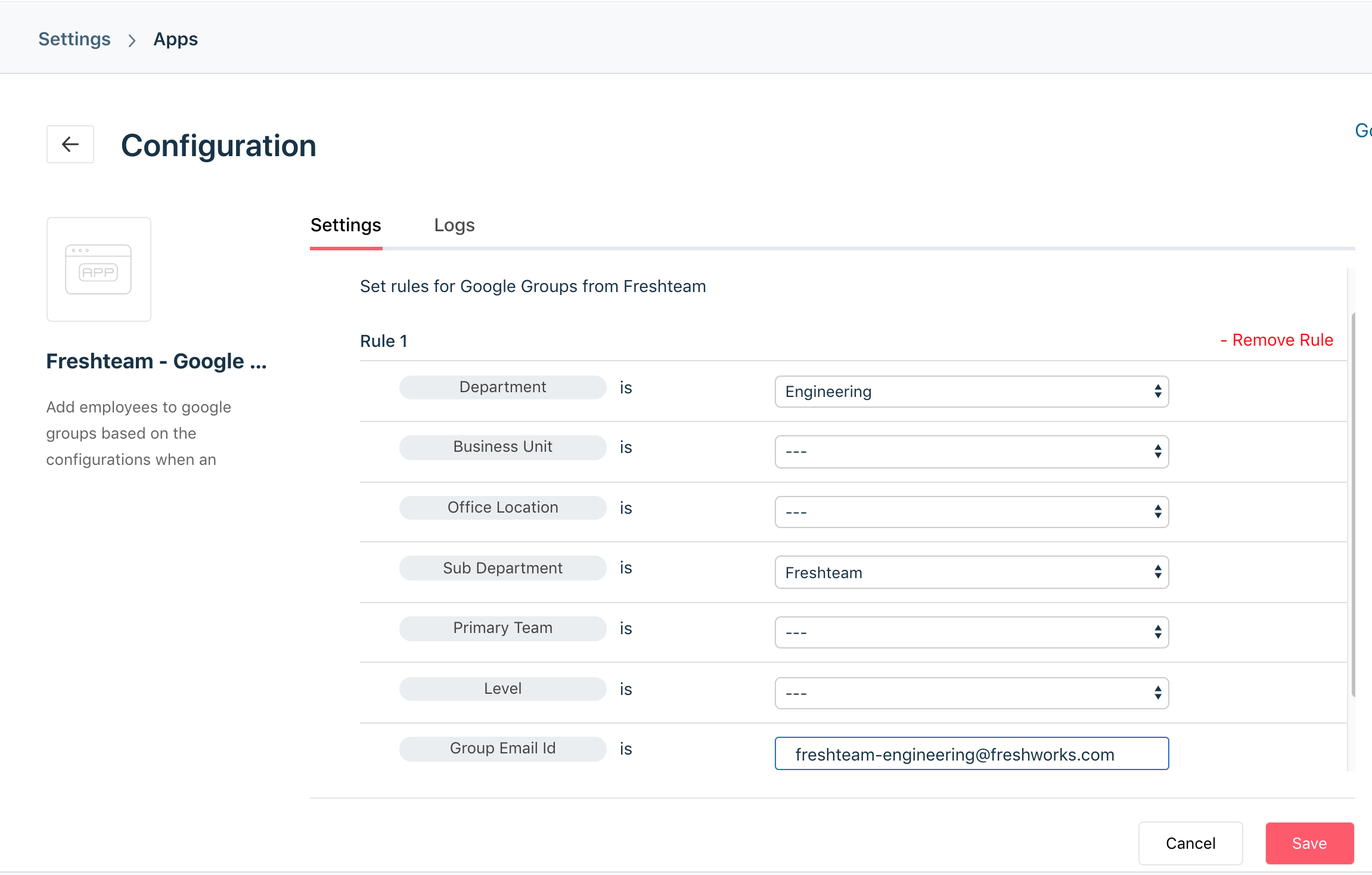Open the Sub Department dropdown showing Freshteam
This screenshot has width=1372, height=875.
[x=971, y=572]
